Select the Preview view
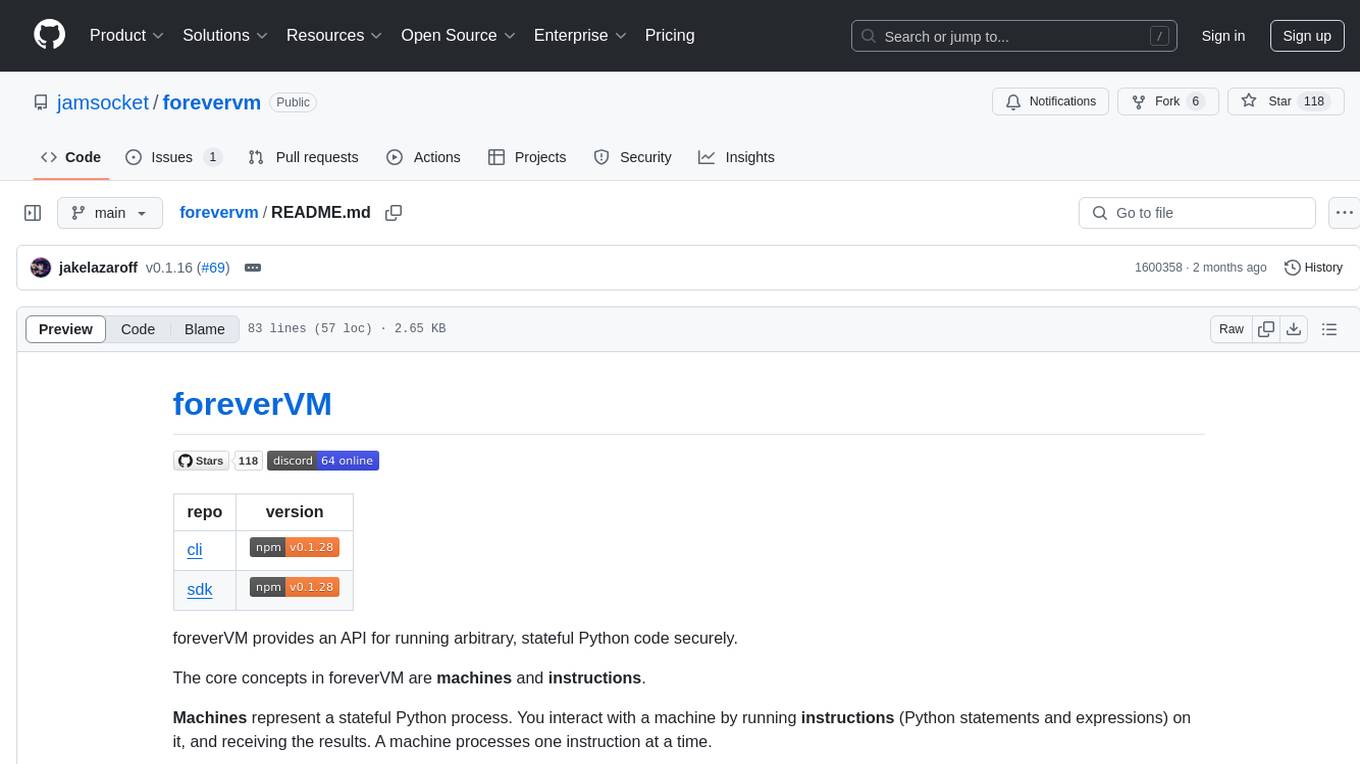The height and width of the screenshot is (764, 1360). click(66, 329)
